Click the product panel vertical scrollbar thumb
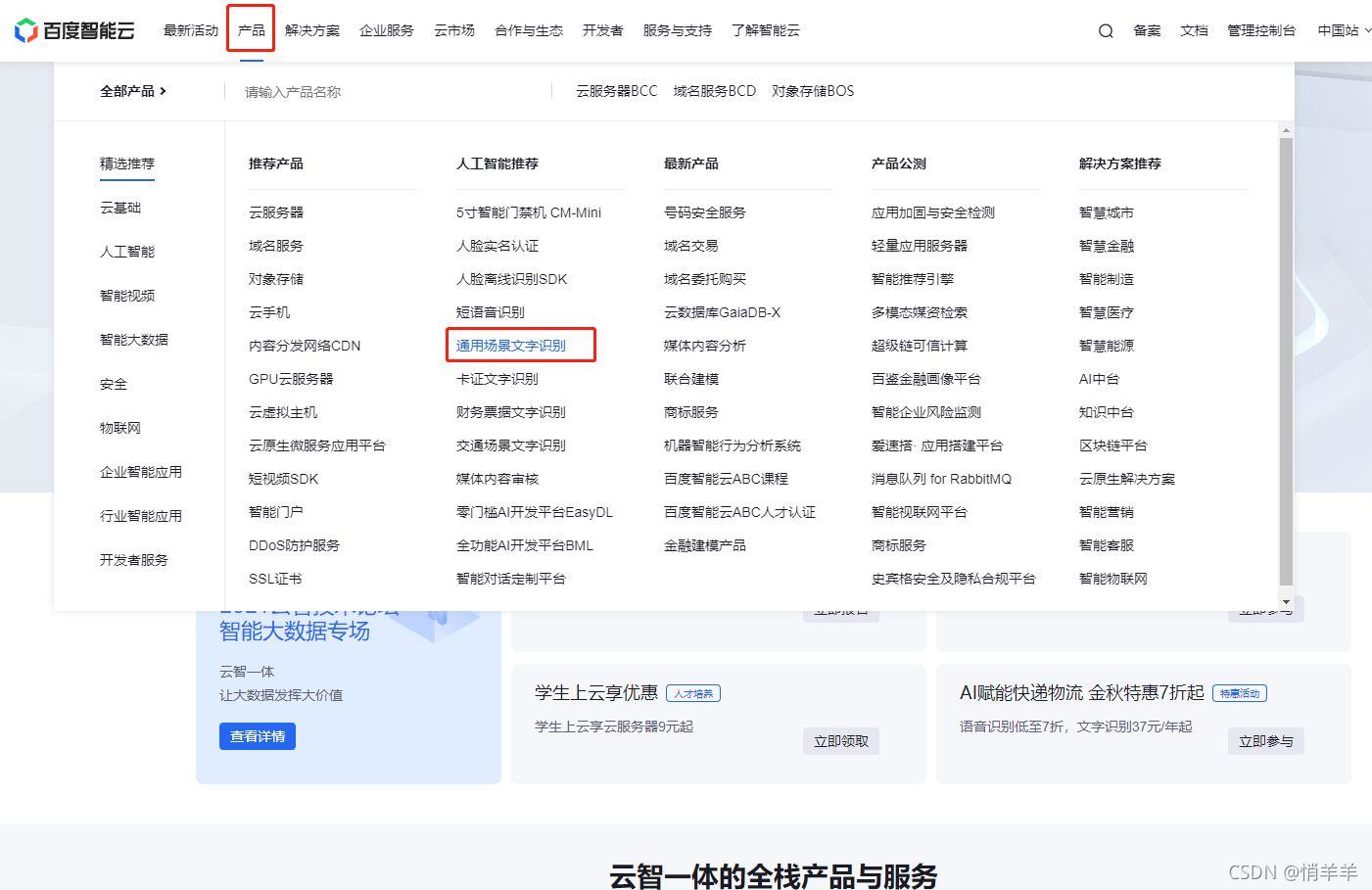The width and height of the screenshot is (1372, 890). pos(1286,360)
